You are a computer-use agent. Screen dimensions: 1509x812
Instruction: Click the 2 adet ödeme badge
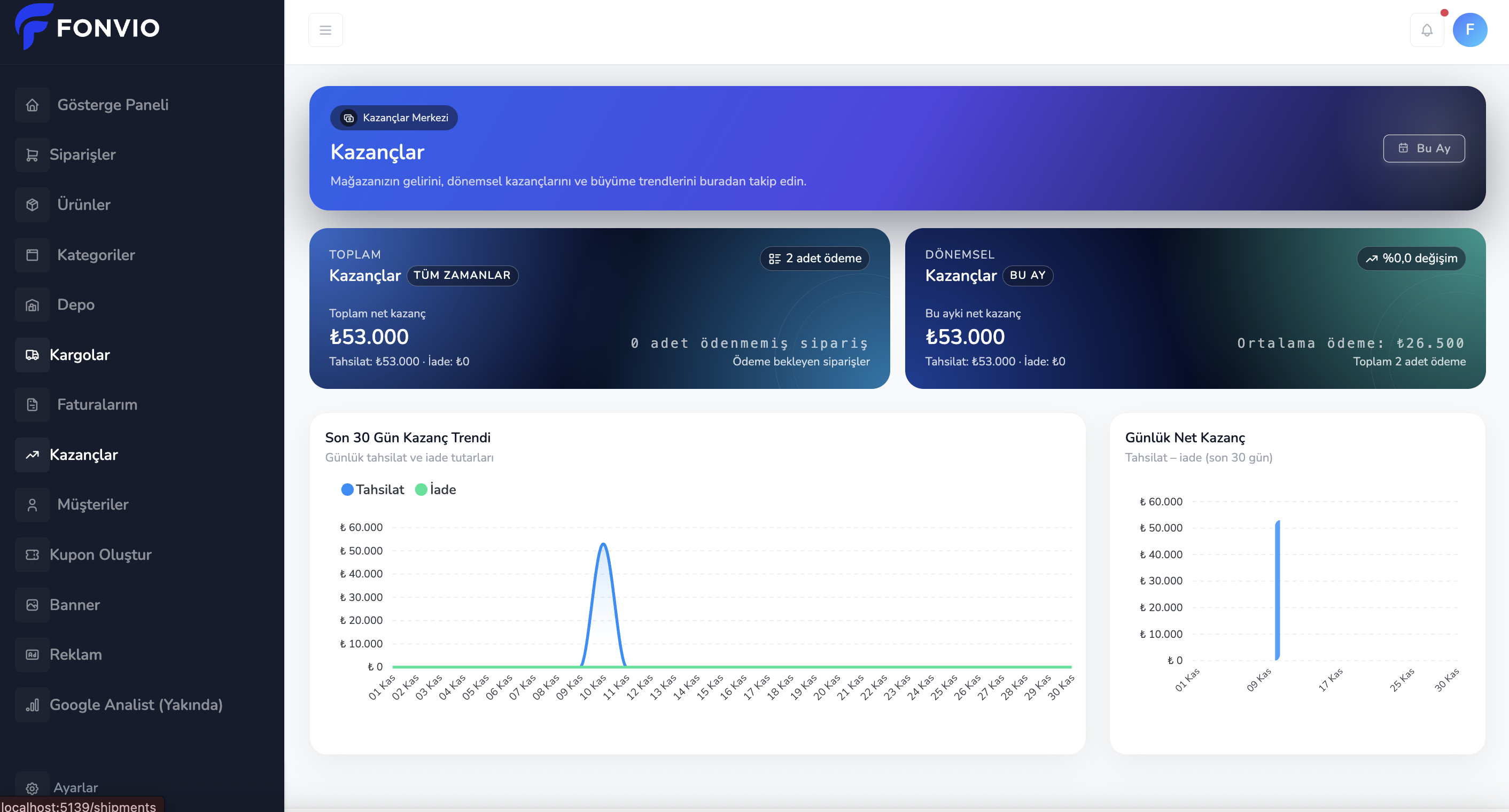click(814, 258)
